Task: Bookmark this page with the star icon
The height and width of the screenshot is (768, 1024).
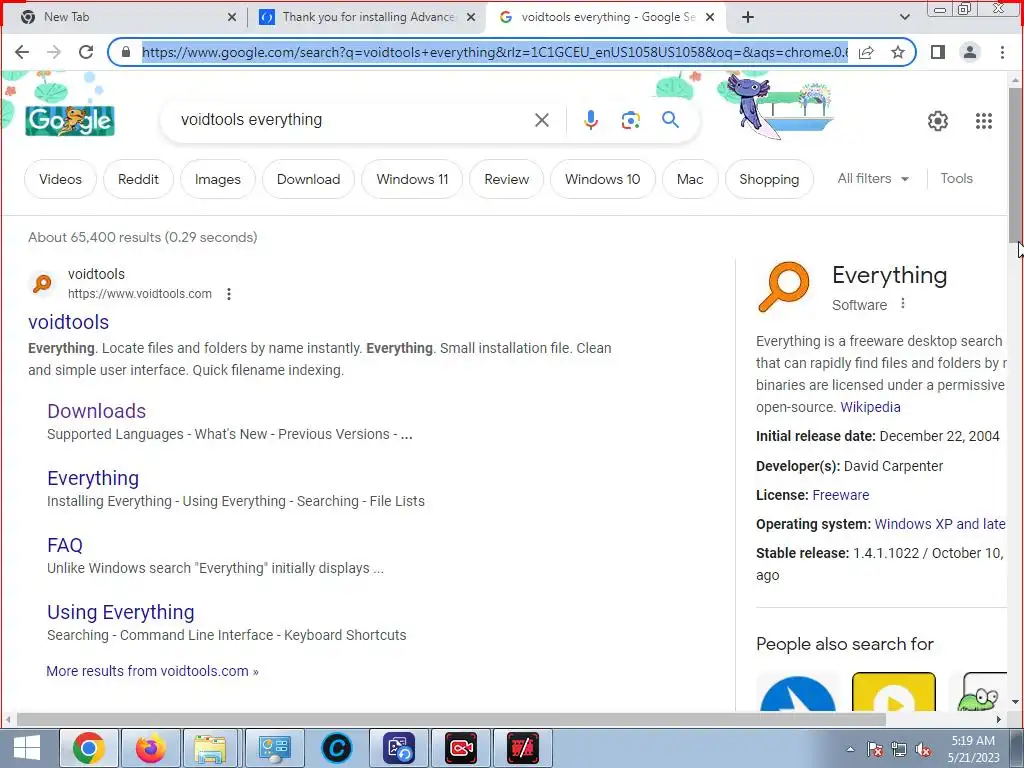Action: point(898,52)
